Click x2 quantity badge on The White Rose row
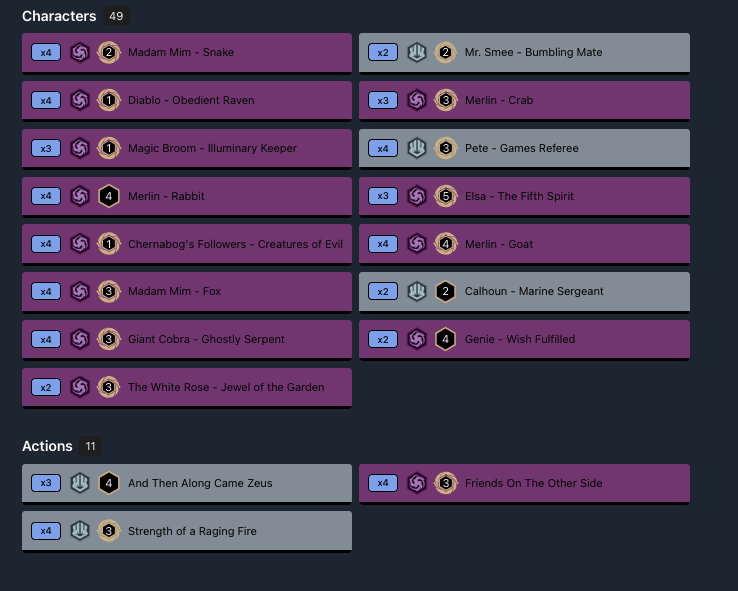 (x=46, y=387)
